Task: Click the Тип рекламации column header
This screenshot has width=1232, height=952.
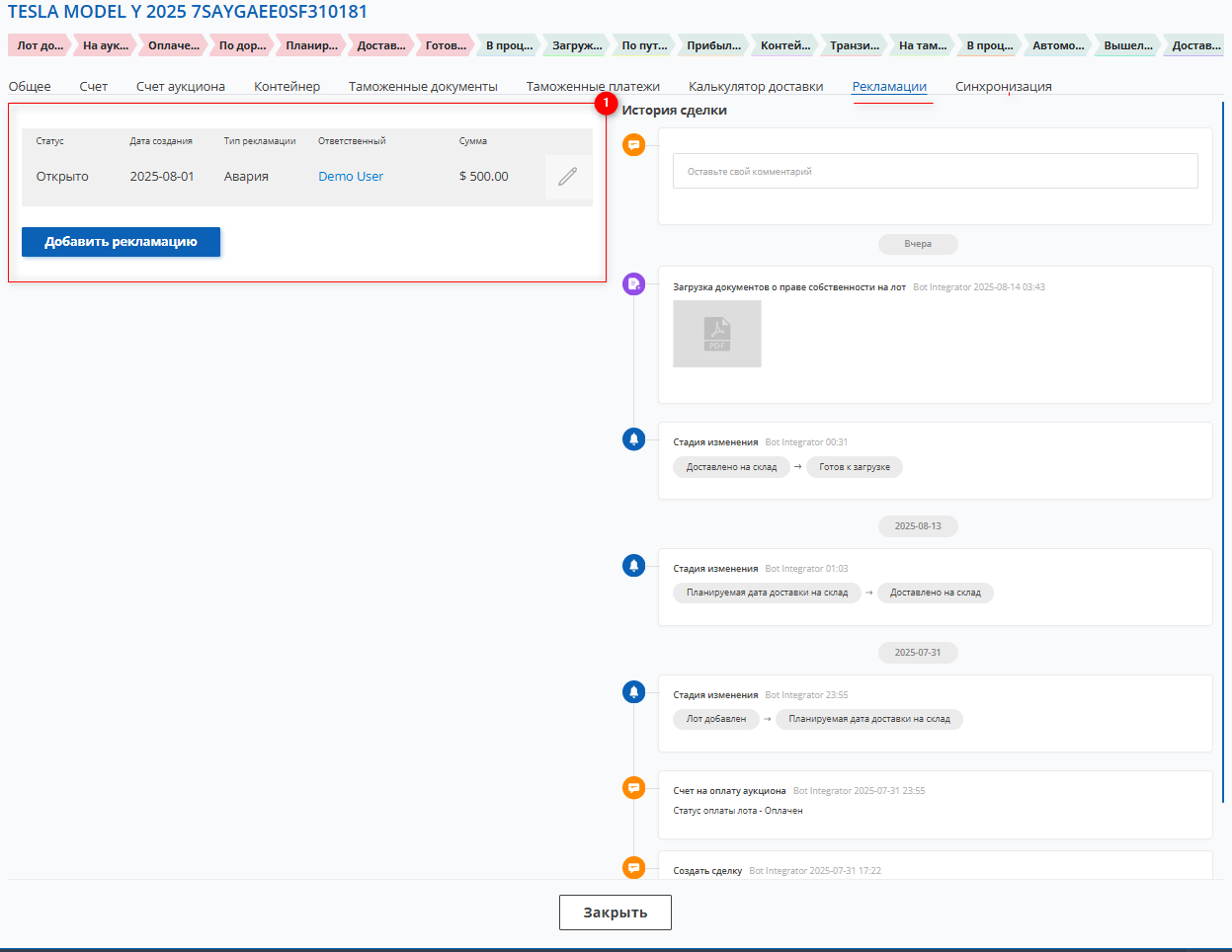Action: pos(260,141)
